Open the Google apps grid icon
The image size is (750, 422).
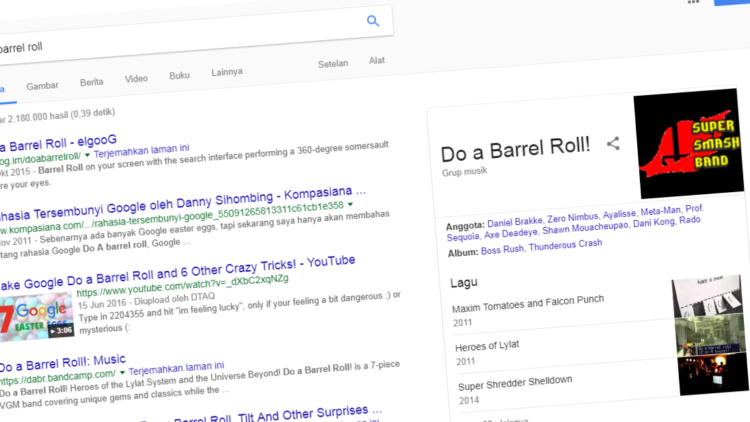[693, 2]
